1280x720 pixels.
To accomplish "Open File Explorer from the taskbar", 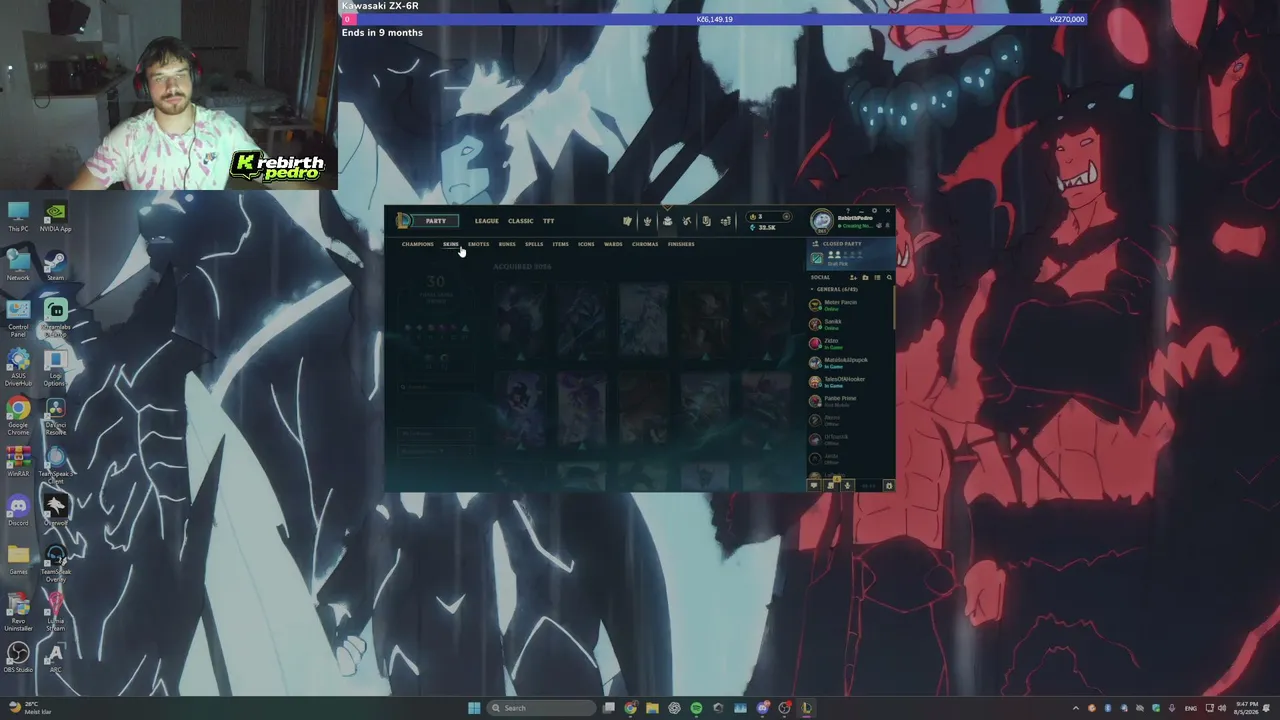I will (x=653, y=708).
